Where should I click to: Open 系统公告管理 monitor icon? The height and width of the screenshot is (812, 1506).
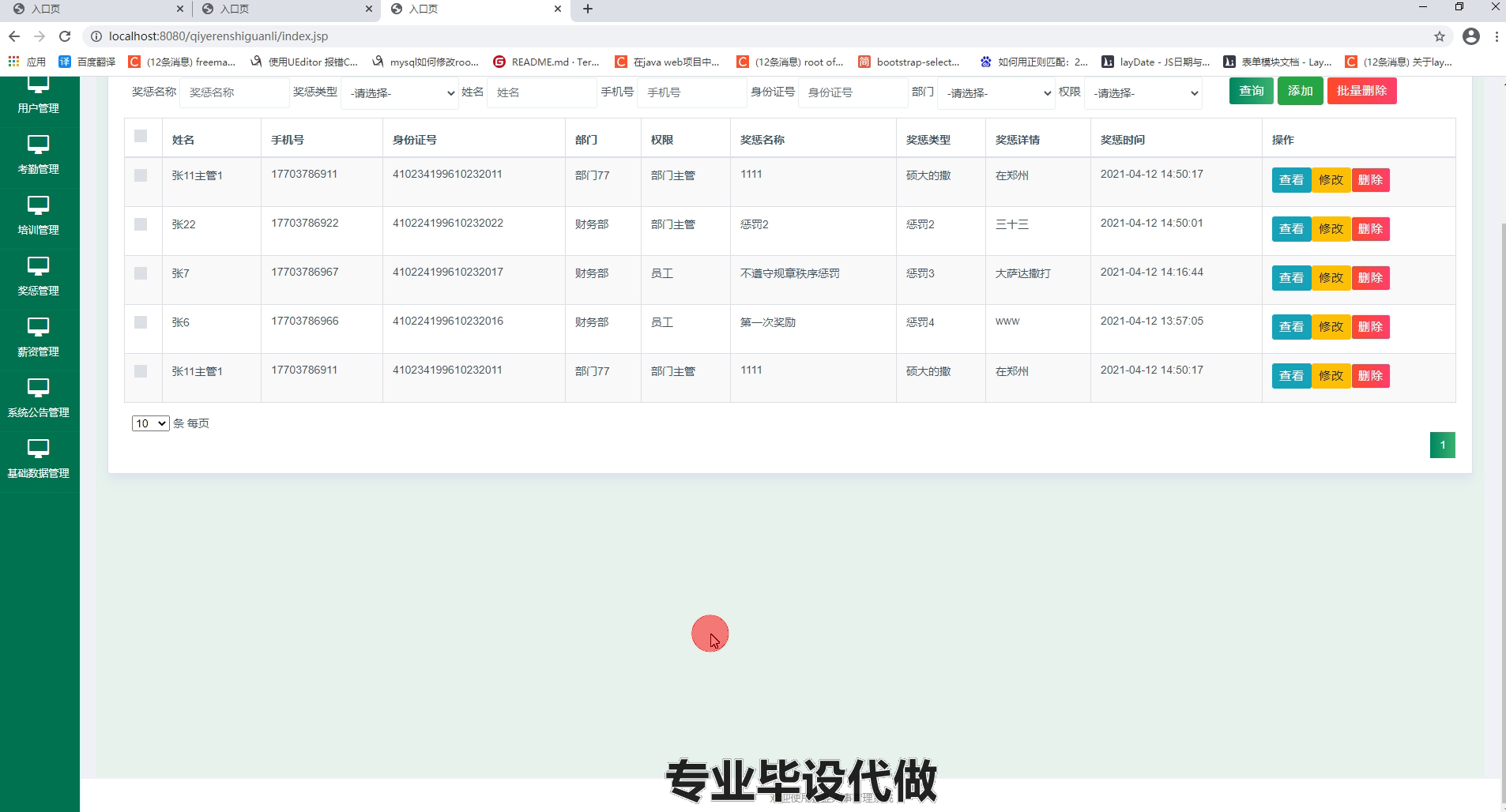[x=38, y=388]
